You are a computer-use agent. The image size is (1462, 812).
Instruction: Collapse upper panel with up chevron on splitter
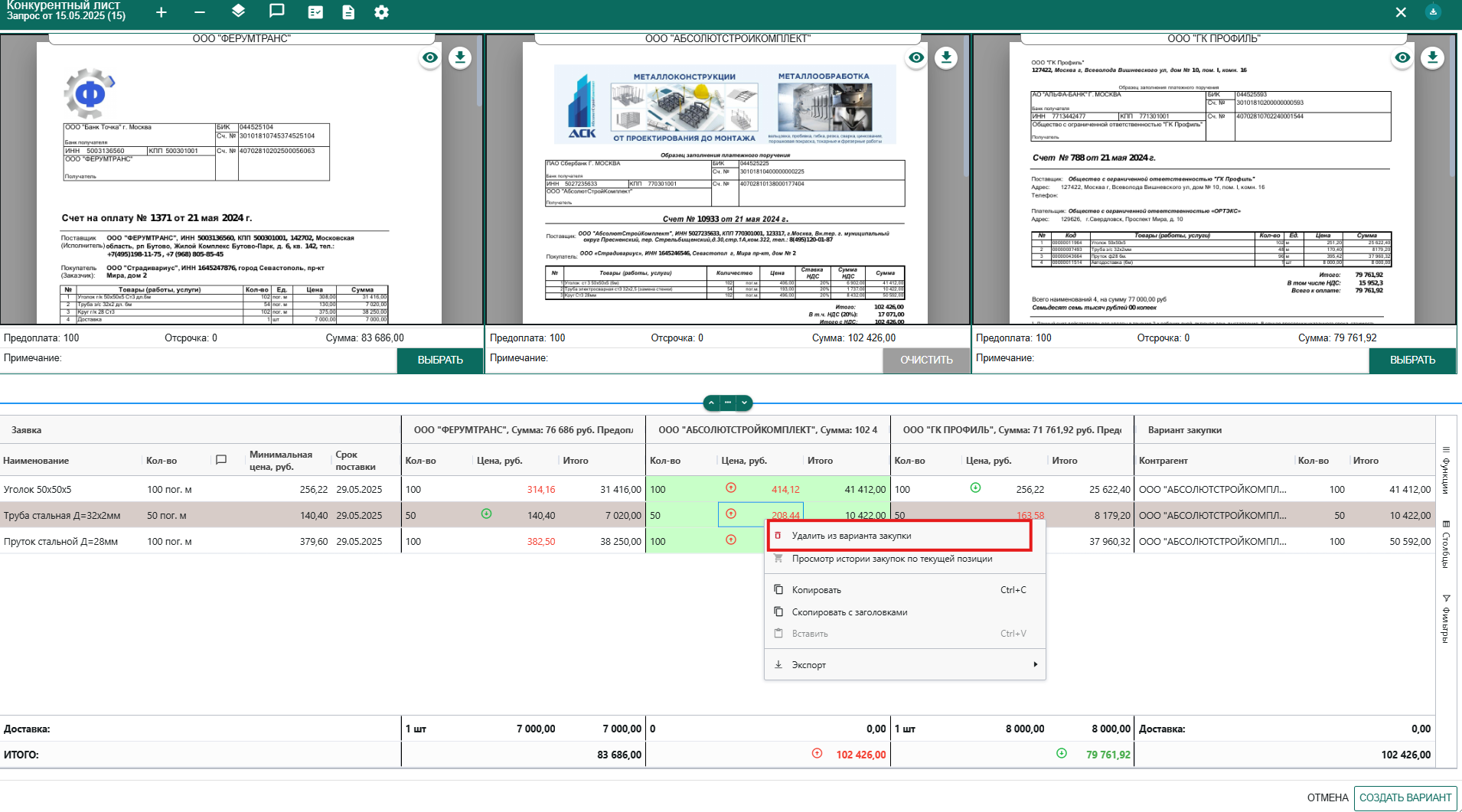(711, 403)
